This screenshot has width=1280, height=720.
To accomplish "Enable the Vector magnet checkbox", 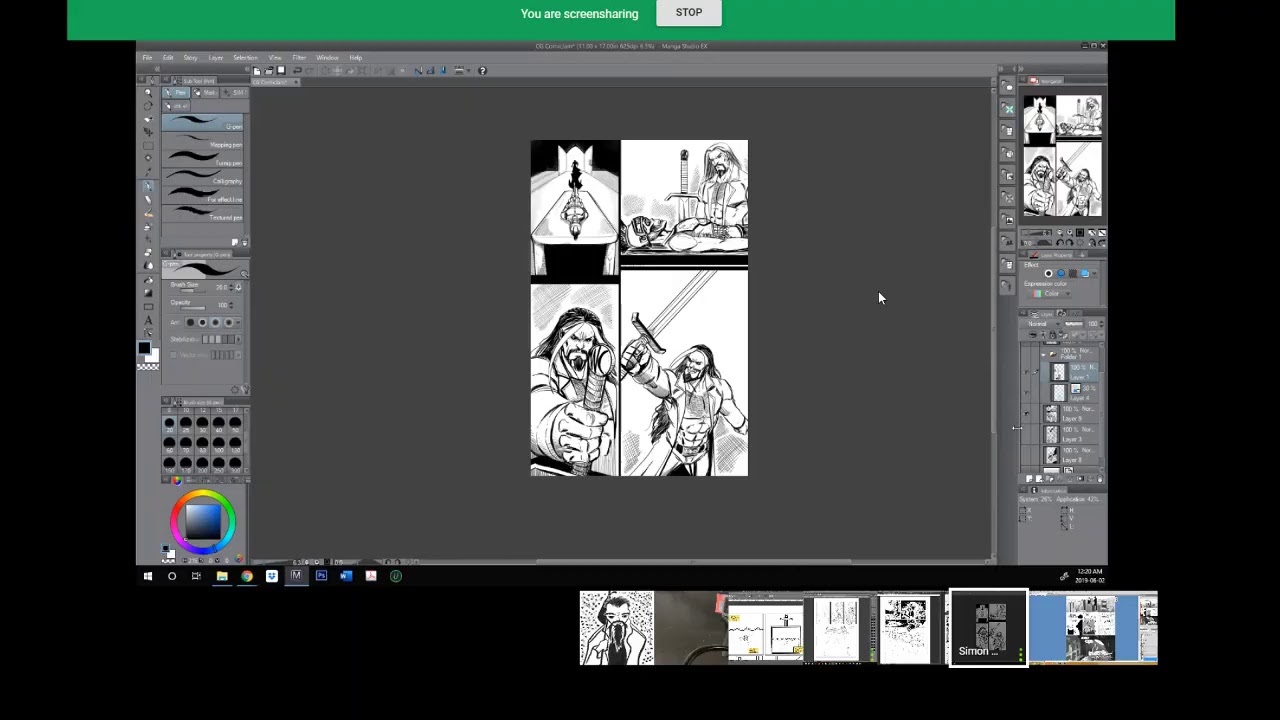I will pos(174,355).
